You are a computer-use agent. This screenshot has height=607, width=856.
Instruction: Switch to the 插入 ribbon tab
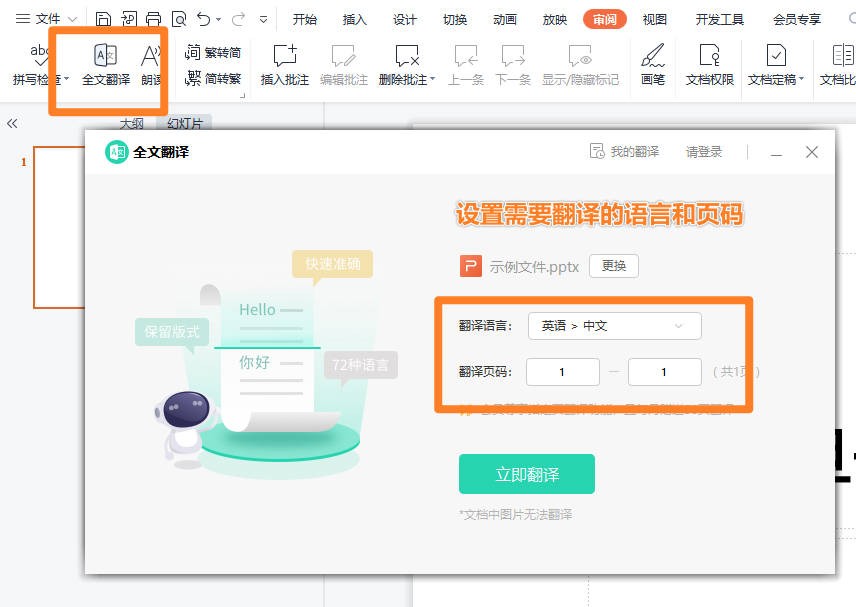(x=355, y=20)
